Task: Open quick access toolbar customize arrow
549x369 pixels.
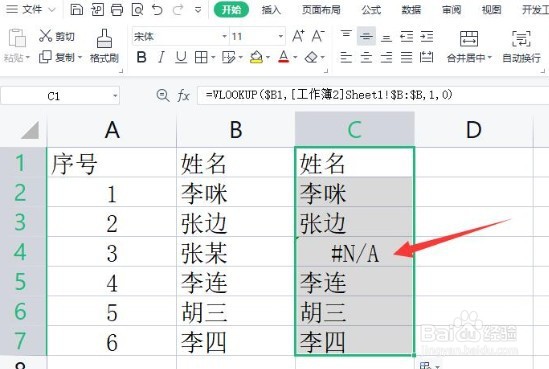Action: tap(198, 10)
